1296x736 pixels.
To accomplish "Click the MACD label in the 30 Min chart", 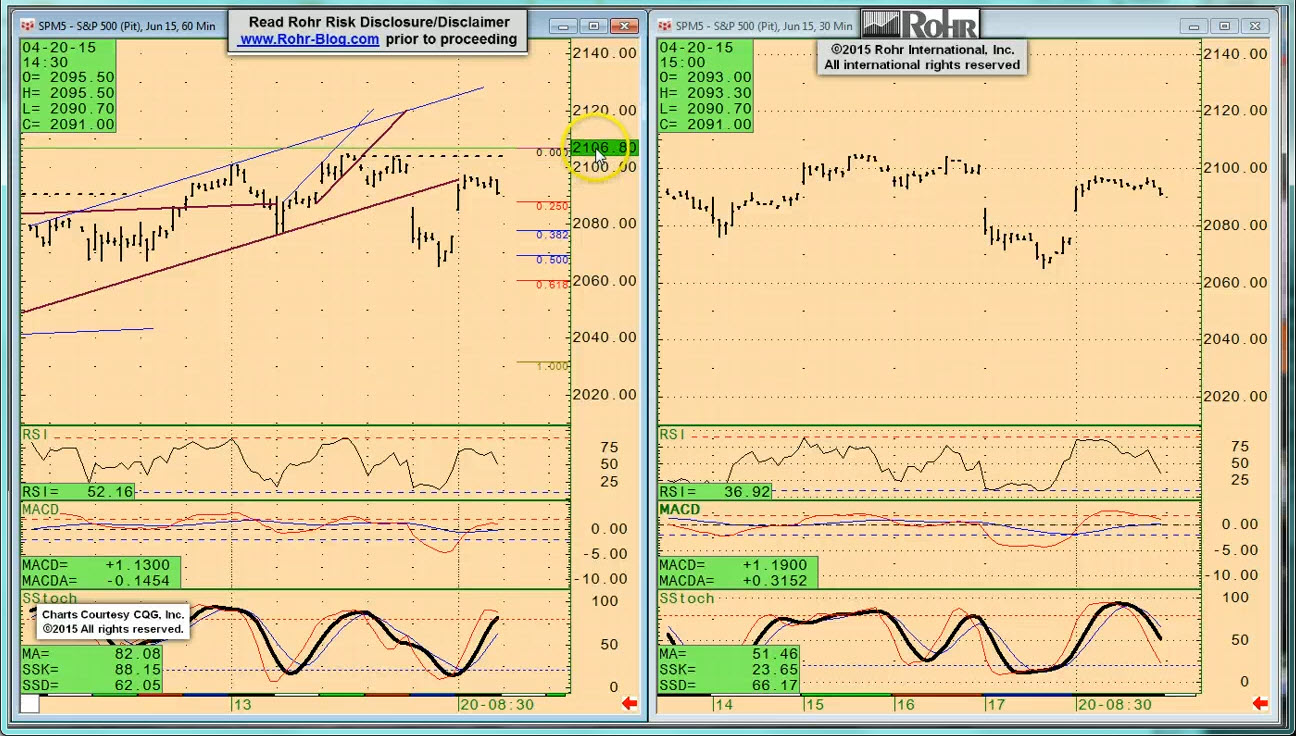I will click(680, 510).
